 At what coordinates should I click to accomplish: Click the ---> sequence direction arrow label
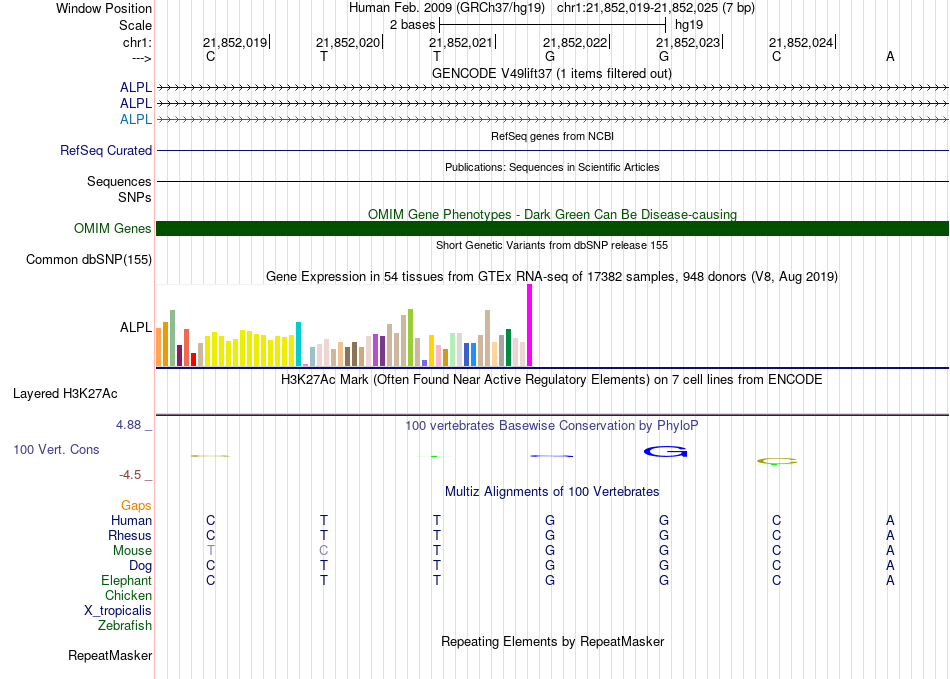tap(141, 58)
